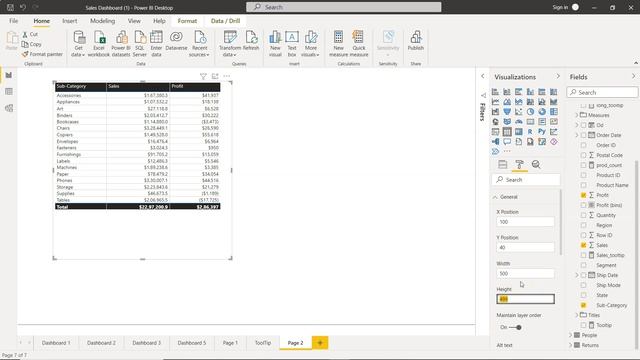The image size is (640, 360).
Task: Collapse the Visualizations pane
Action: [x=558, y=77]
